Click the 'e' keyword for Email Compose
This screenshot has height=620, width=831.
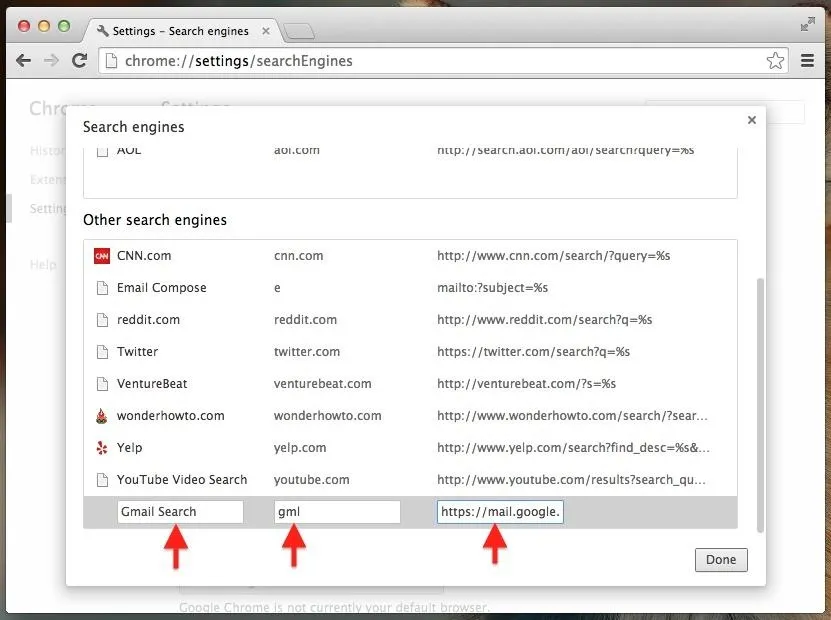[x=277, y=288]
